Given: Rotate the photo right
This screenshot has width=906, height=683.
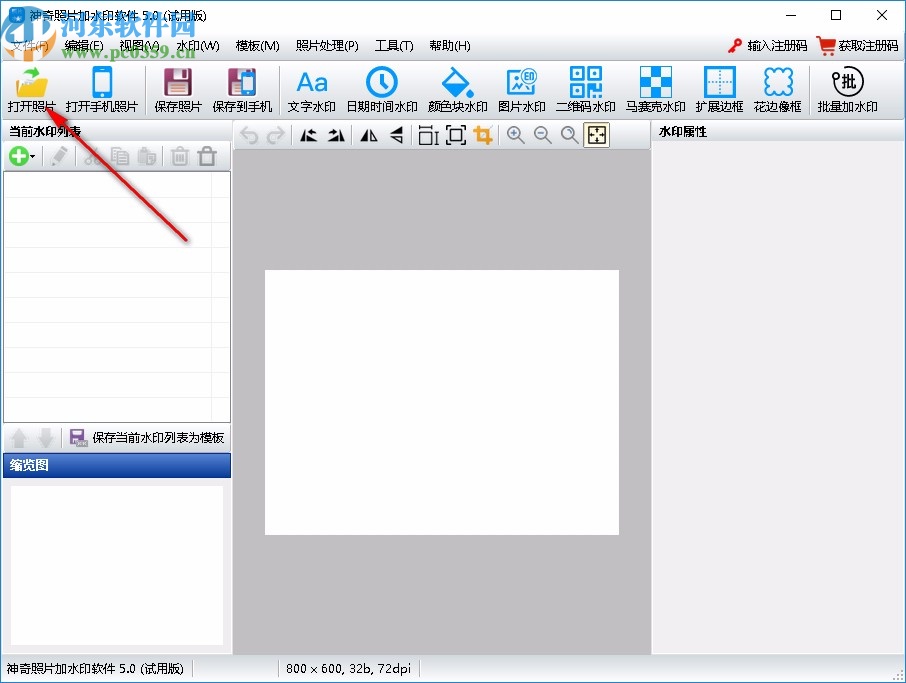Looking at the screenshot, I should 336,135.
